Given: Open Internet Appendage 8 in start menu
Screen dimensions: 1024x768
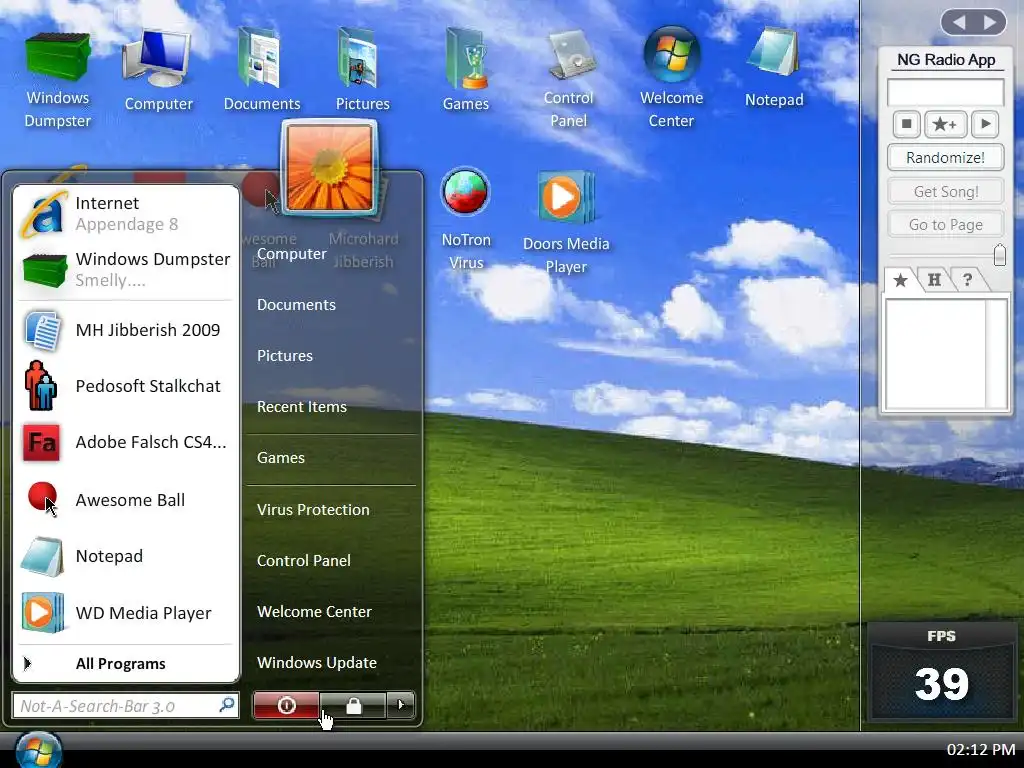Looking at the screenshot, I should [x=125, y=214].
